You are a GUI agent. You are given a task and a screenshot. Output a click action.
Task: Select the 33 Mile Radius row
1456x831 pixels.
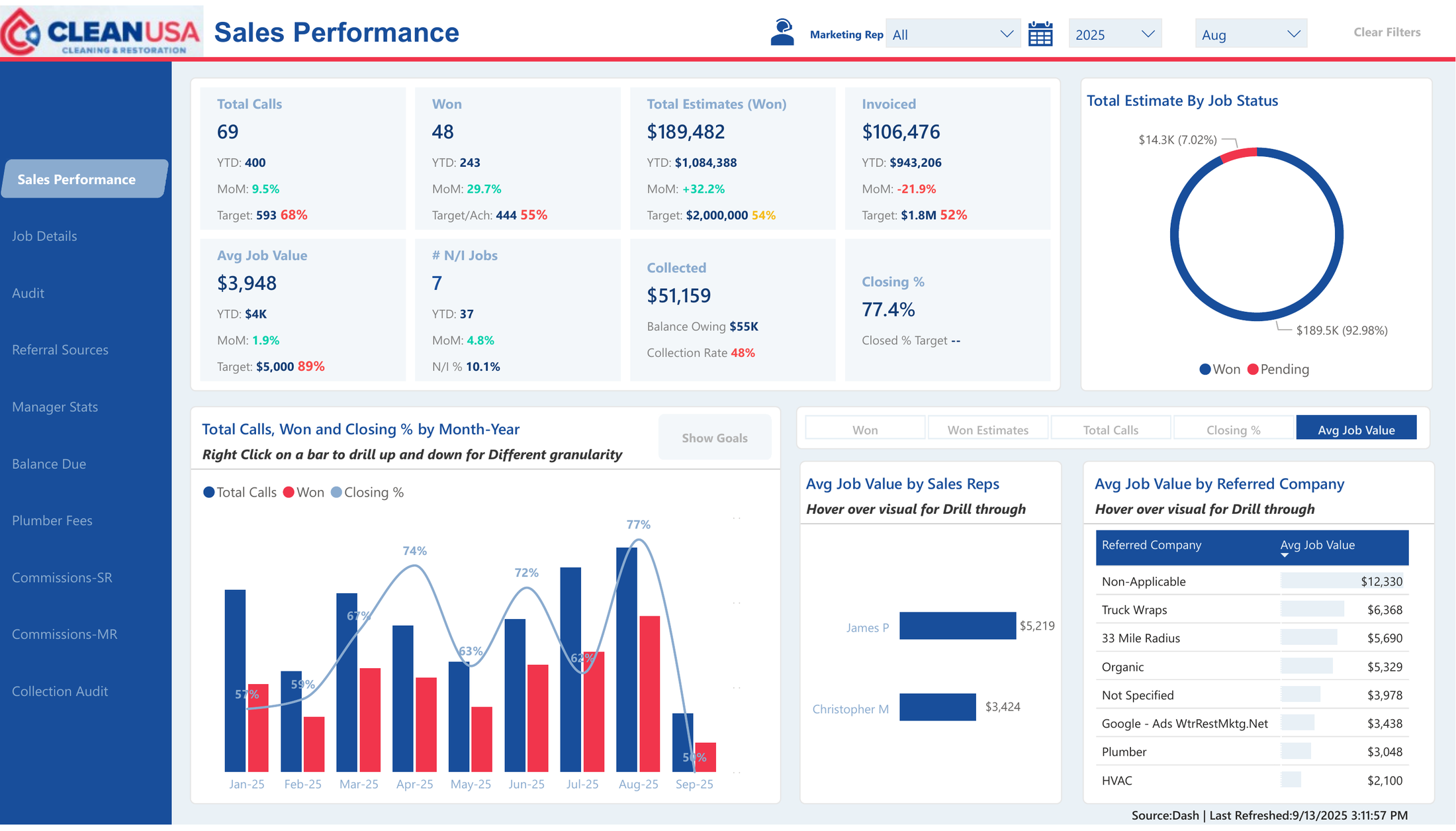coord(1251,638)
